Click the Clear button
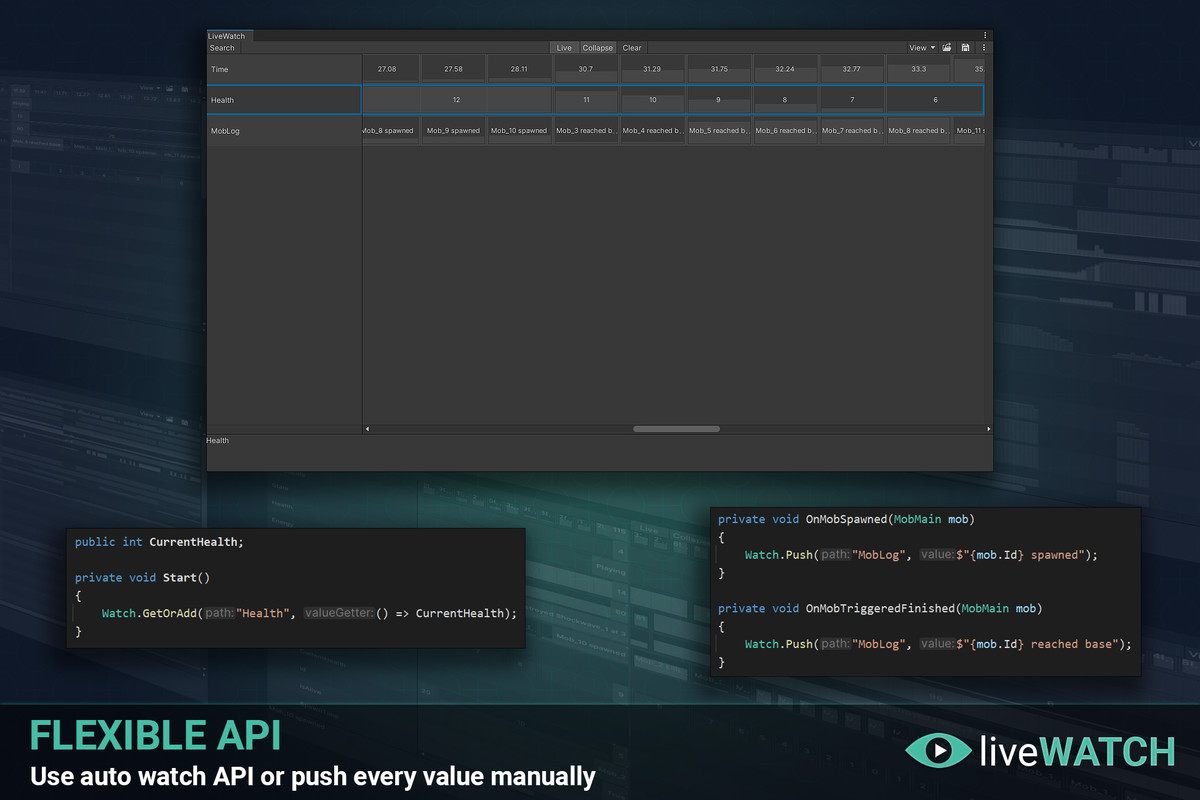 (x=632, y=48)
